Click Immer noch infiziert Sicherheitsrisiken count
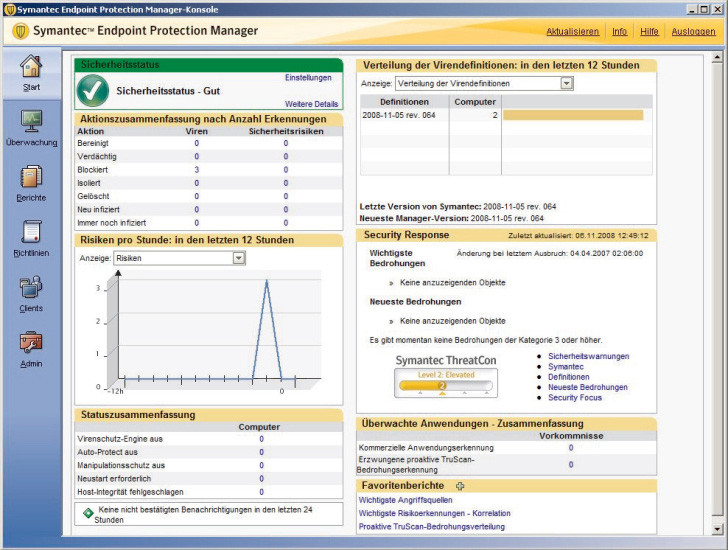This screenshot has height=550, width=728. [x=286, y=223]
